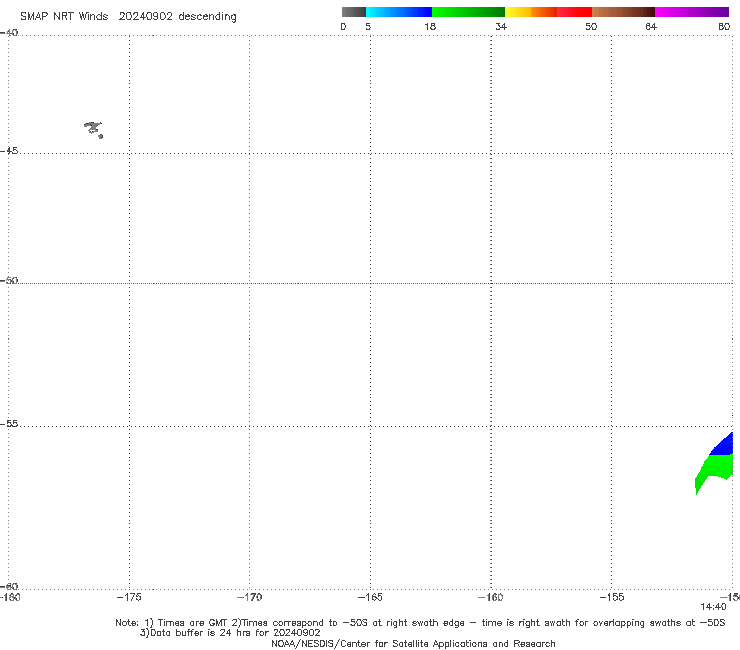Click the color bar label '50'

tap(591, 27)
